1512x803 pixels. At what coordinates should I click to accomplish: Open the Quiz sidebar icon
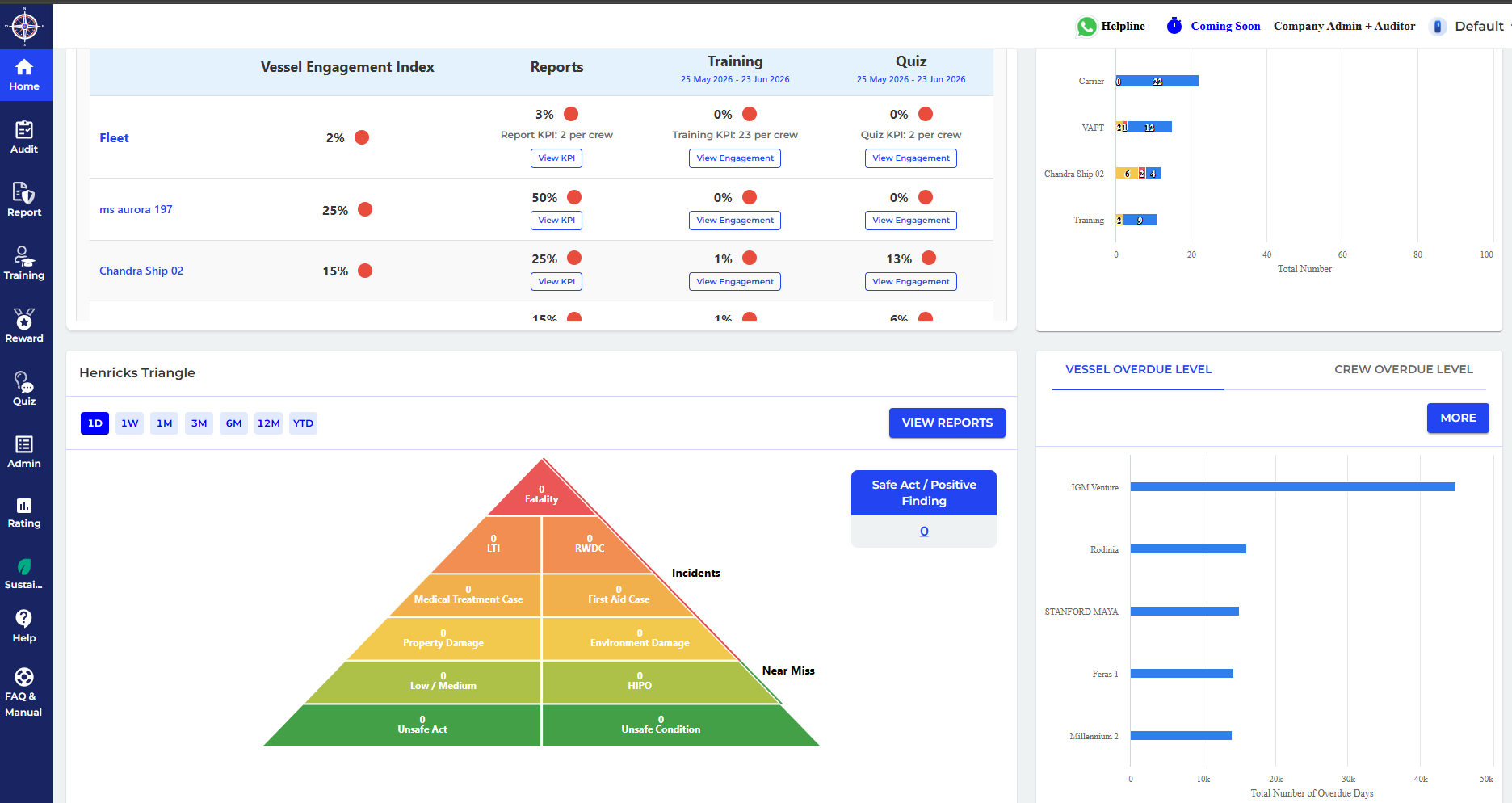[x=24, y=381]
